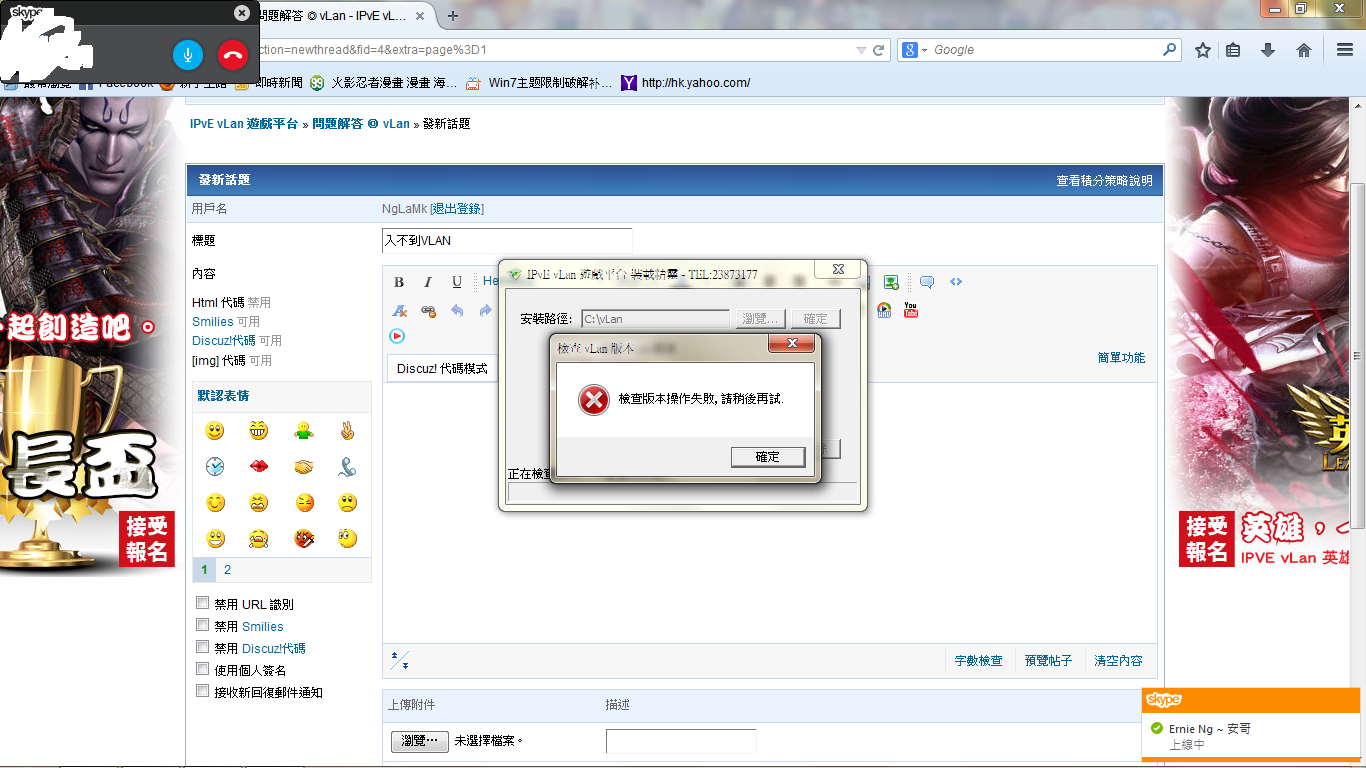Image resolution: width=1366 pixels, height=768 pixels.
Task: Check the 禁用 URL 識別 checkbox
Action: pyautogui.click(x=203, y=603)
